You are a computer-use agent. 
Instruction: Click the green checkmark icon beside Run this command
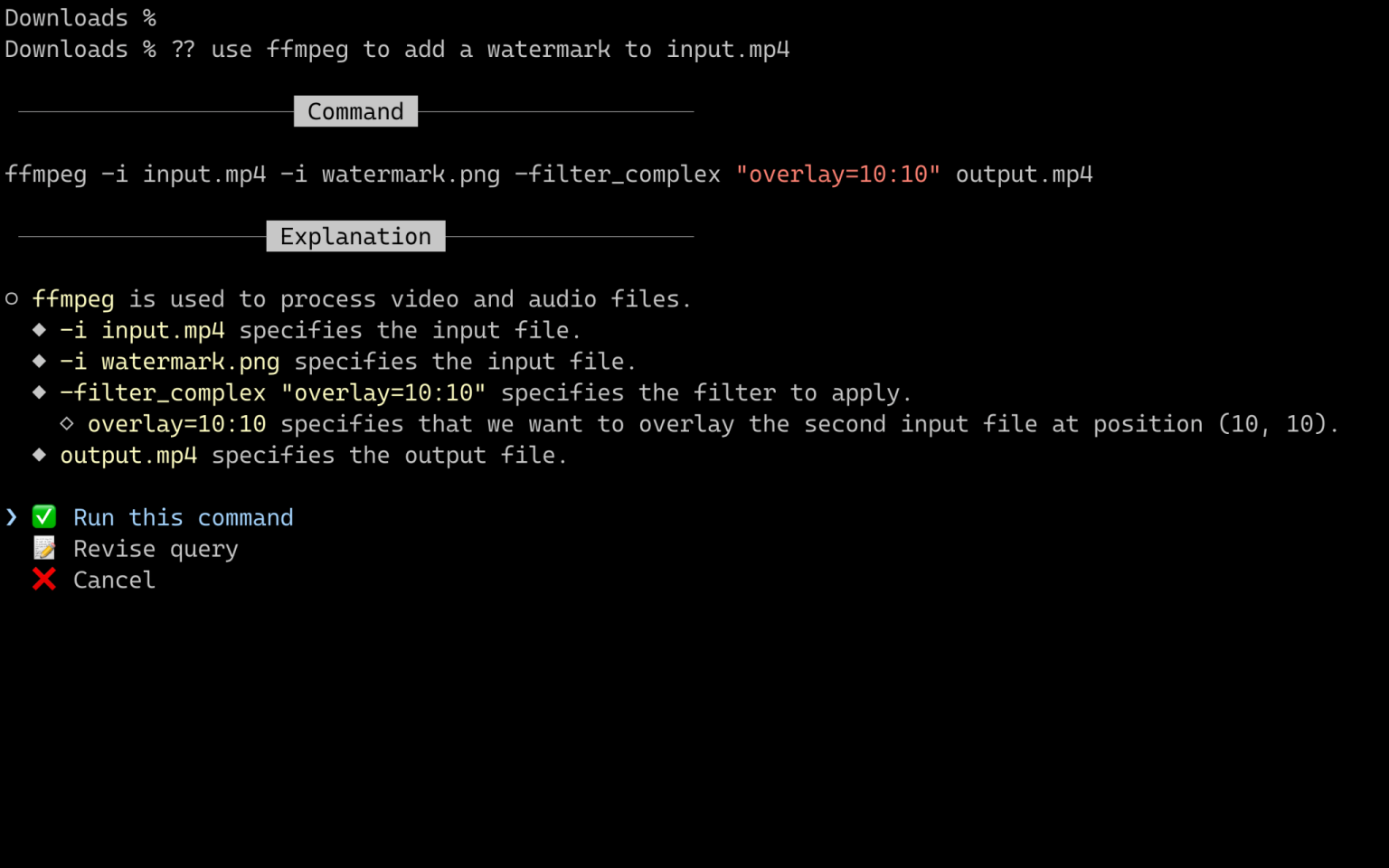click(43, 516)
